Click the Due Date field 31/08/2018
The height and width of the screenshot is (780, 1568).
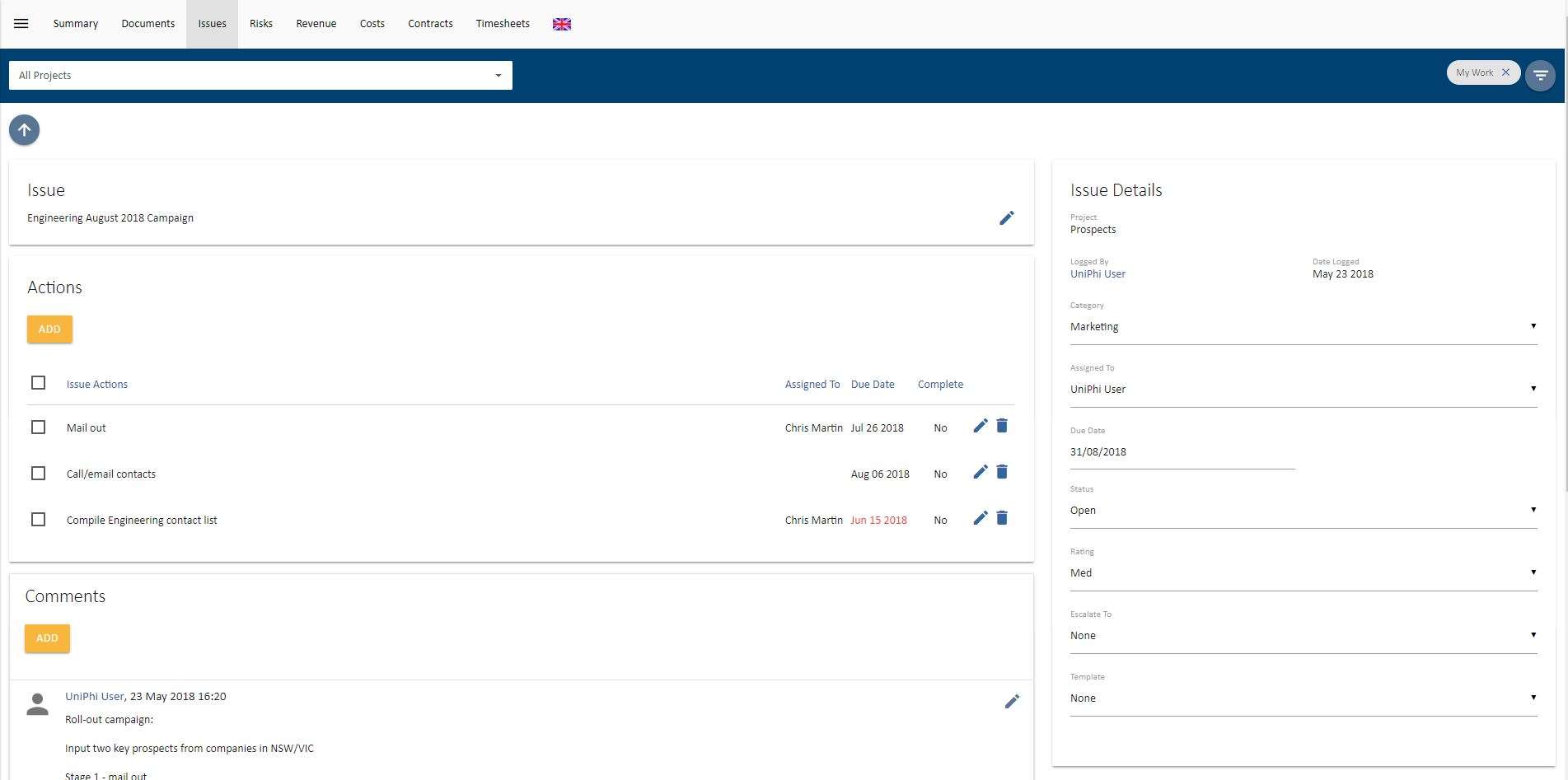1182,452
